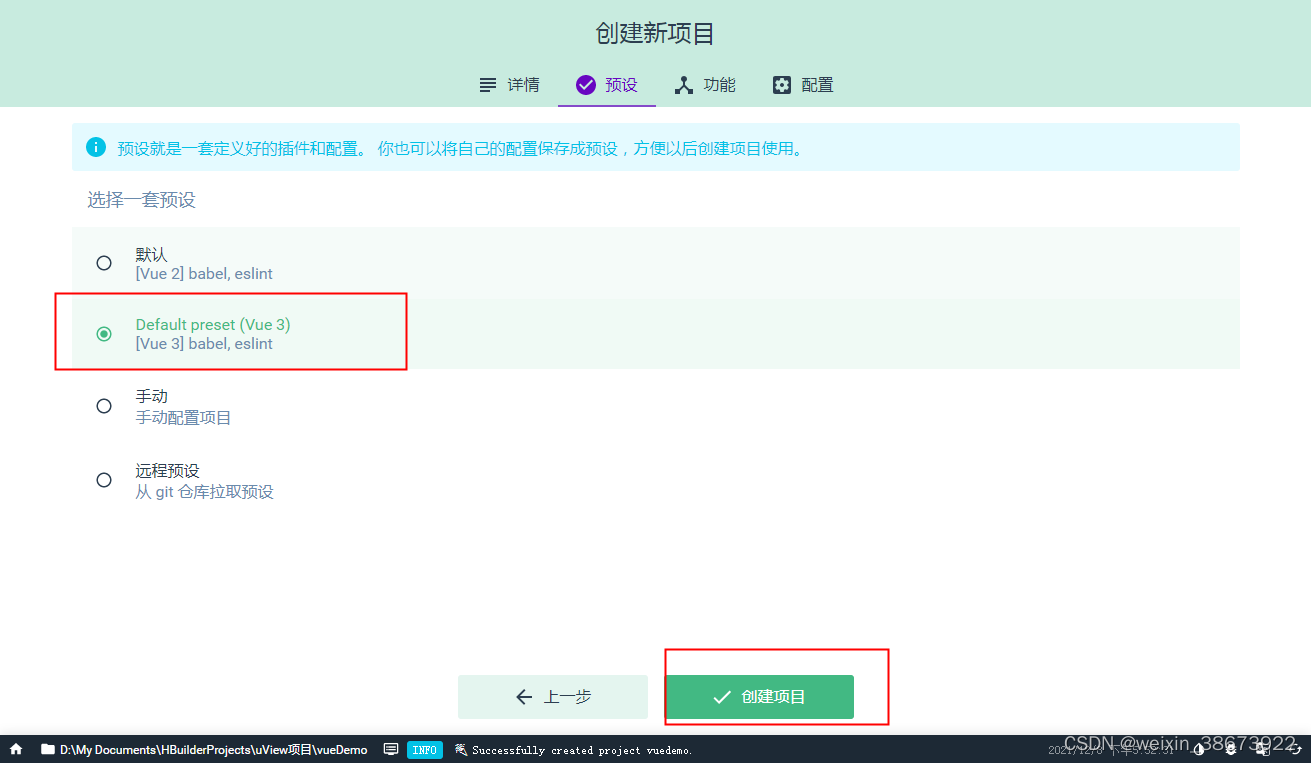Toggle the log console icon in status bar
This screenshot has height=763, width=1311.
(391, 749)
